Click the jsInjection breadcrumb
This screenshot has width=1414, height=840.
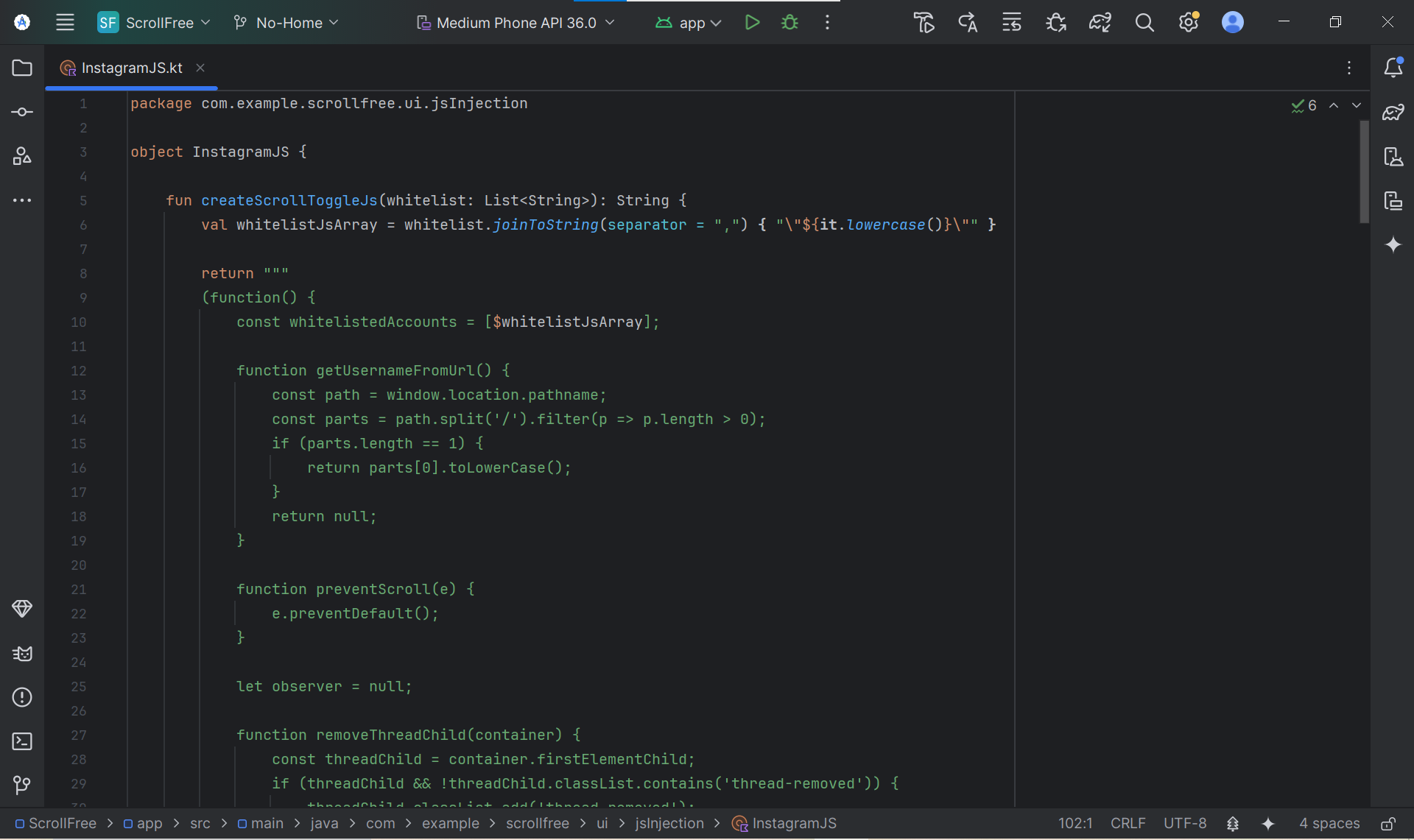tap(669, 823)
